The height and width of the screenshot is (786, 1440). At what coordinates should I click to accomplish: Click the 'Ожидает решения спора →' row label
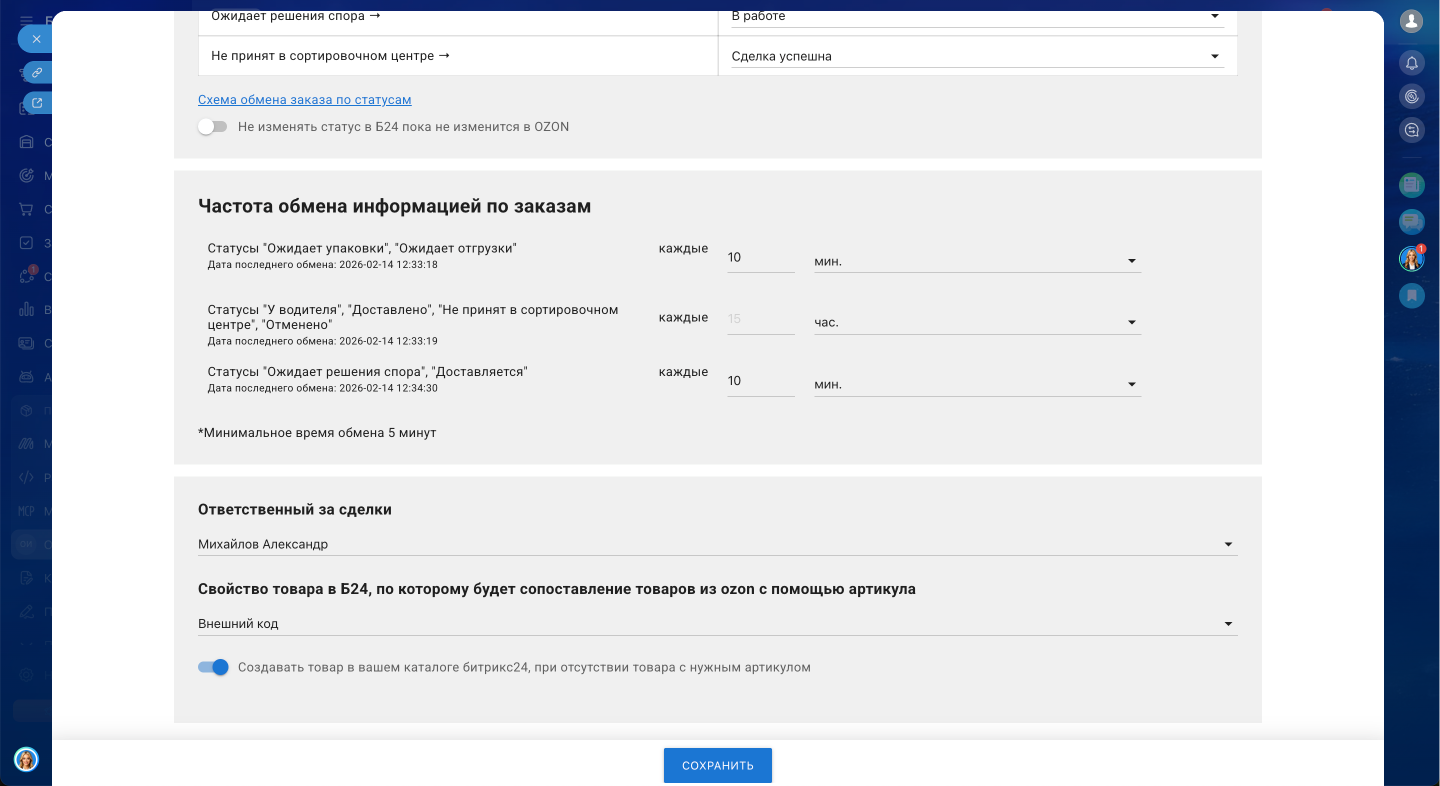(296, 16)
